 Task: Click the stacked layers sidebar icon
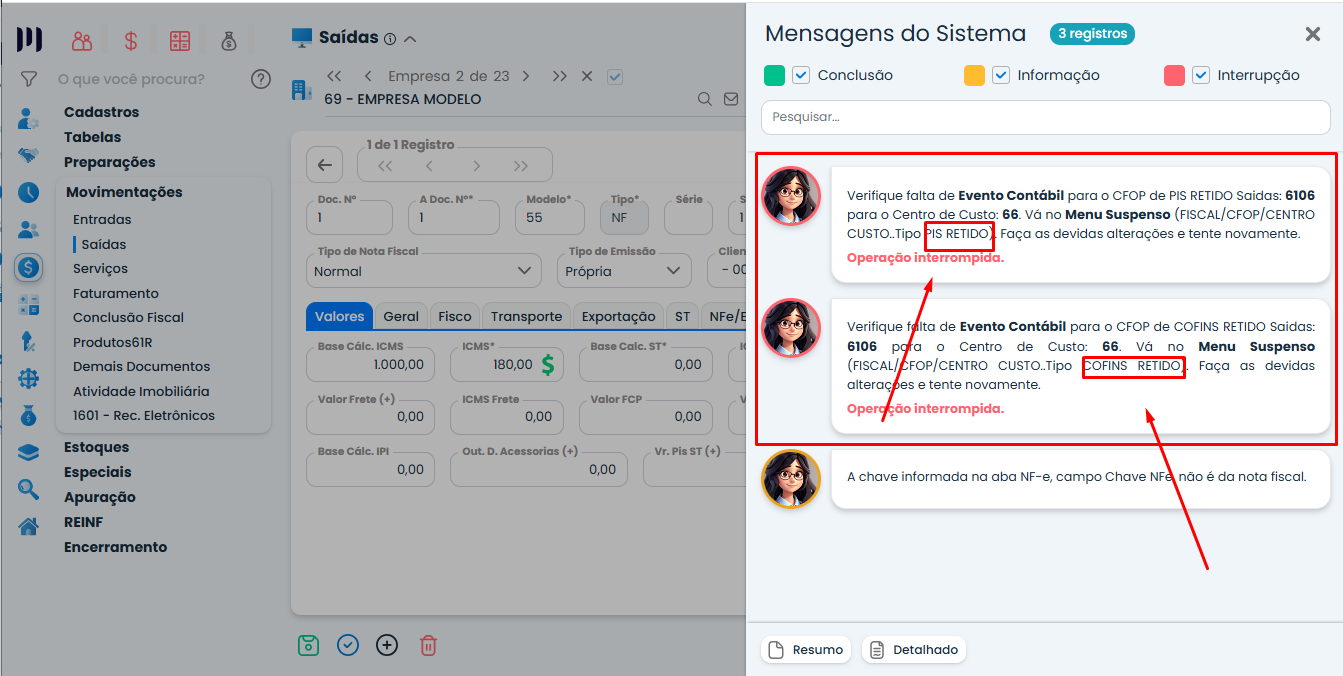[x=28, y=452]
